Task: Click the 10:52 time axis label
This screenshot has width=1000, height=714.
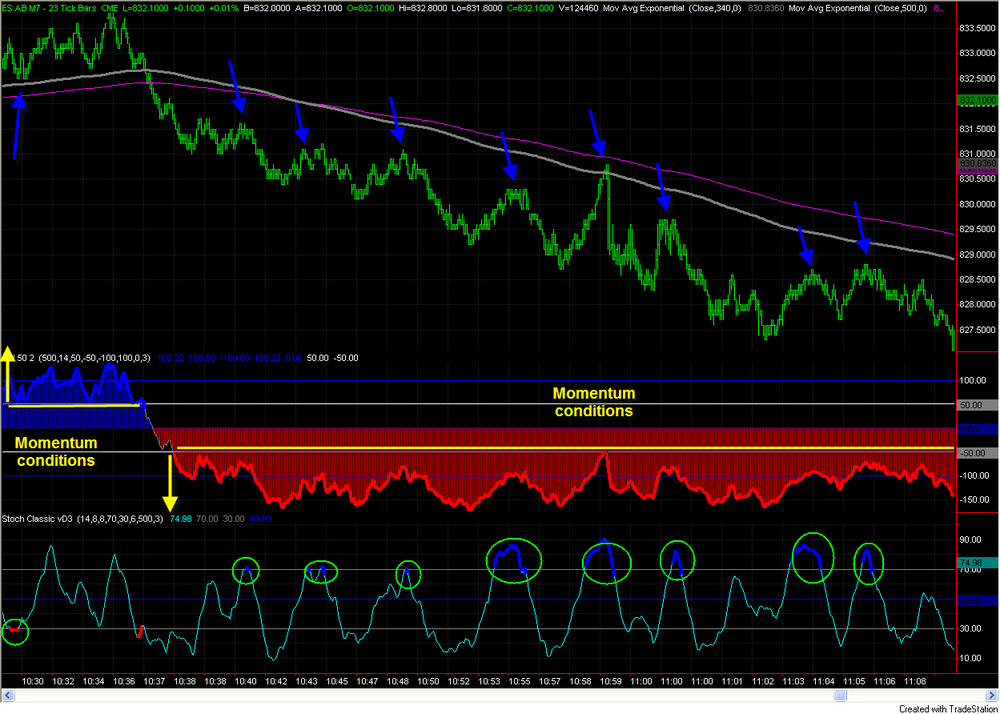Action: (459, 682)
